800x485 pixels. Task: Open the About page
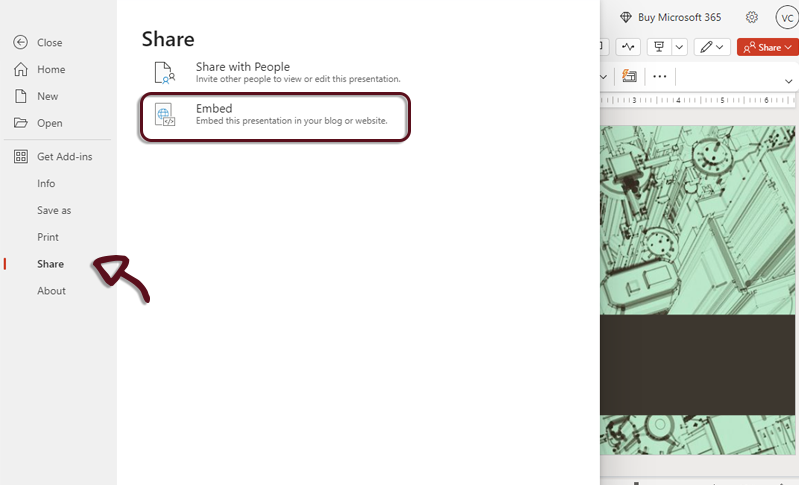[51, 291]
